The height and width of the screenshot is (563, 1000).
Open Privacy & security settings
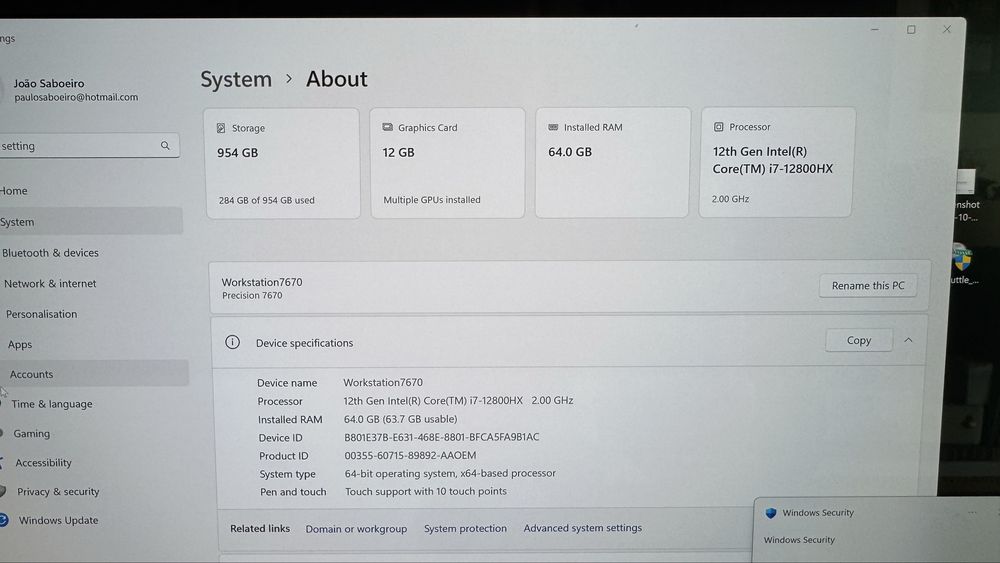pyautogui.click(x=58, y=492)
